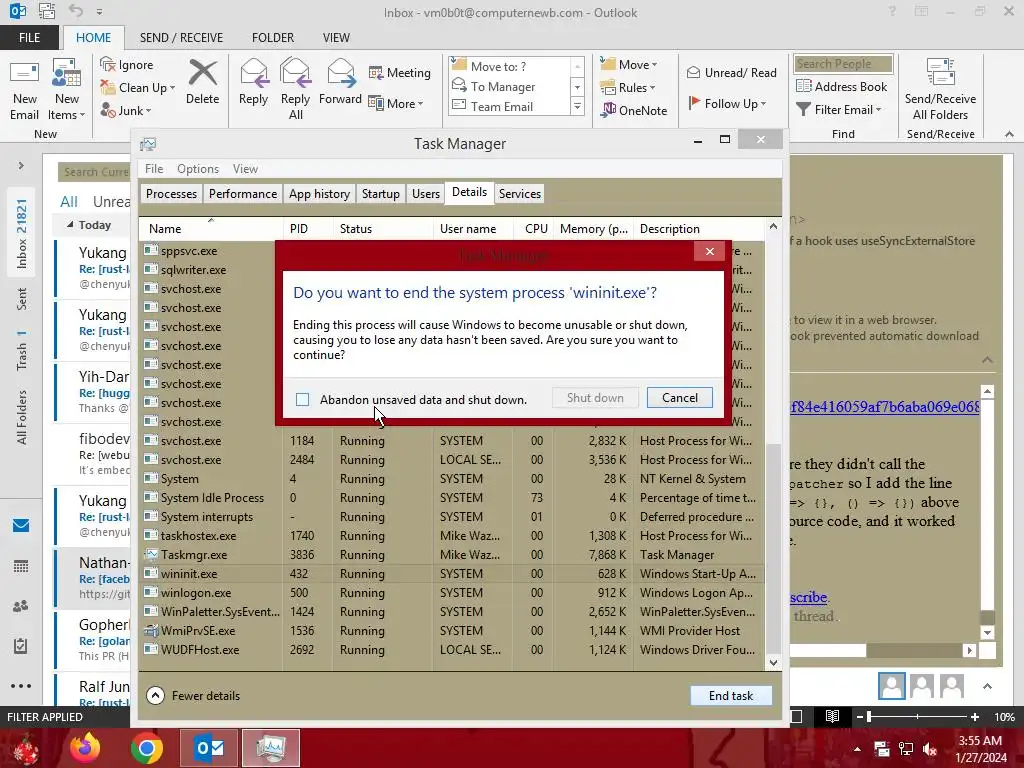Sort processes by Name column header
This screenshot has height=768, width=1024.
(210, 229)
